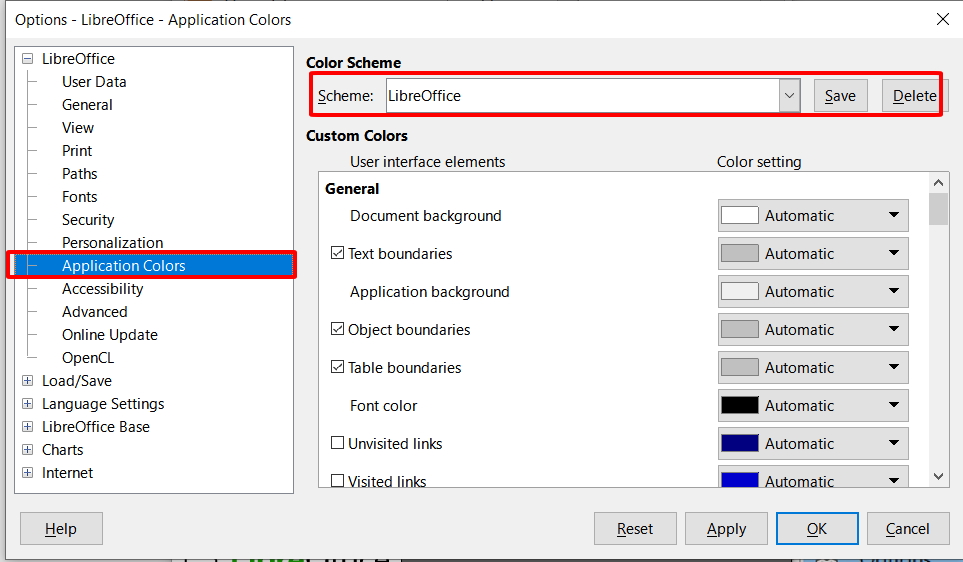Expand the Charts tree node
963x562 pixels.
28,450
